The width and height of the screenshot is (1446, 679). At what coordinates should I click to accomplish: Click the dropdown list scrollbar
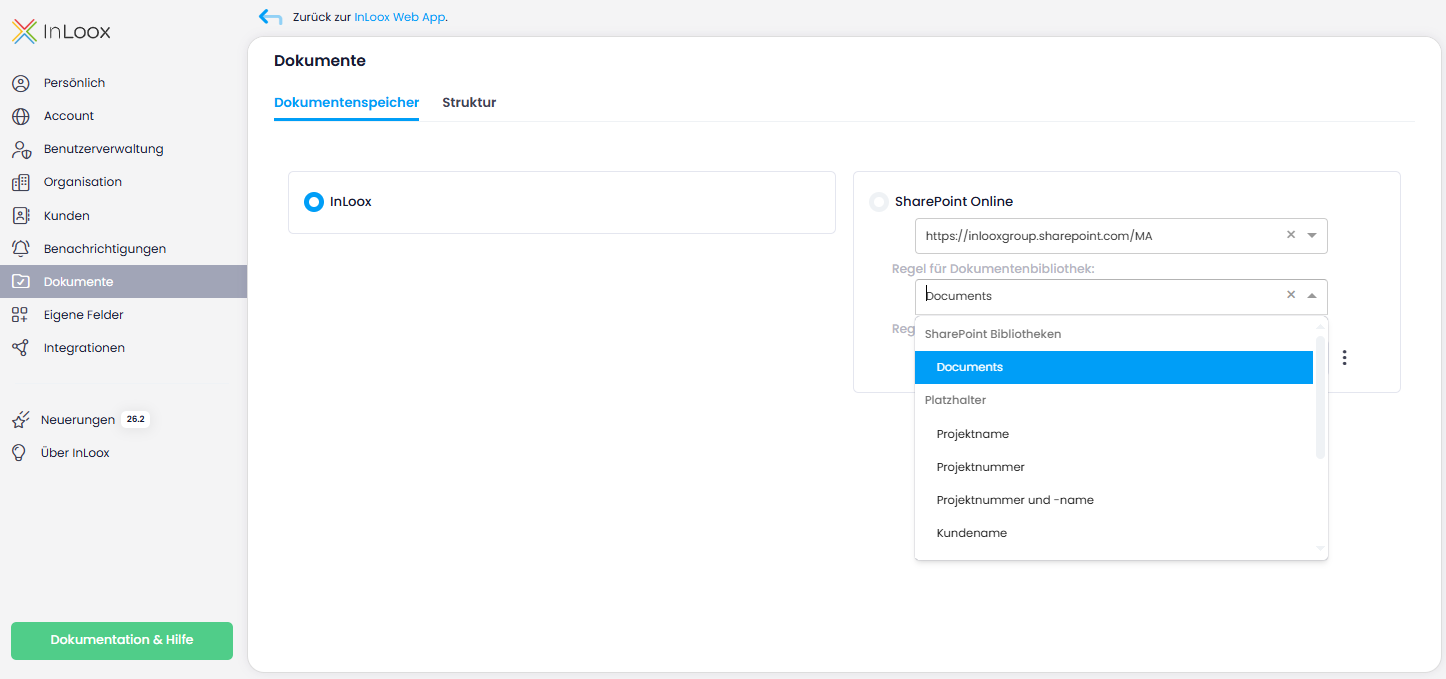[1320, 398]
